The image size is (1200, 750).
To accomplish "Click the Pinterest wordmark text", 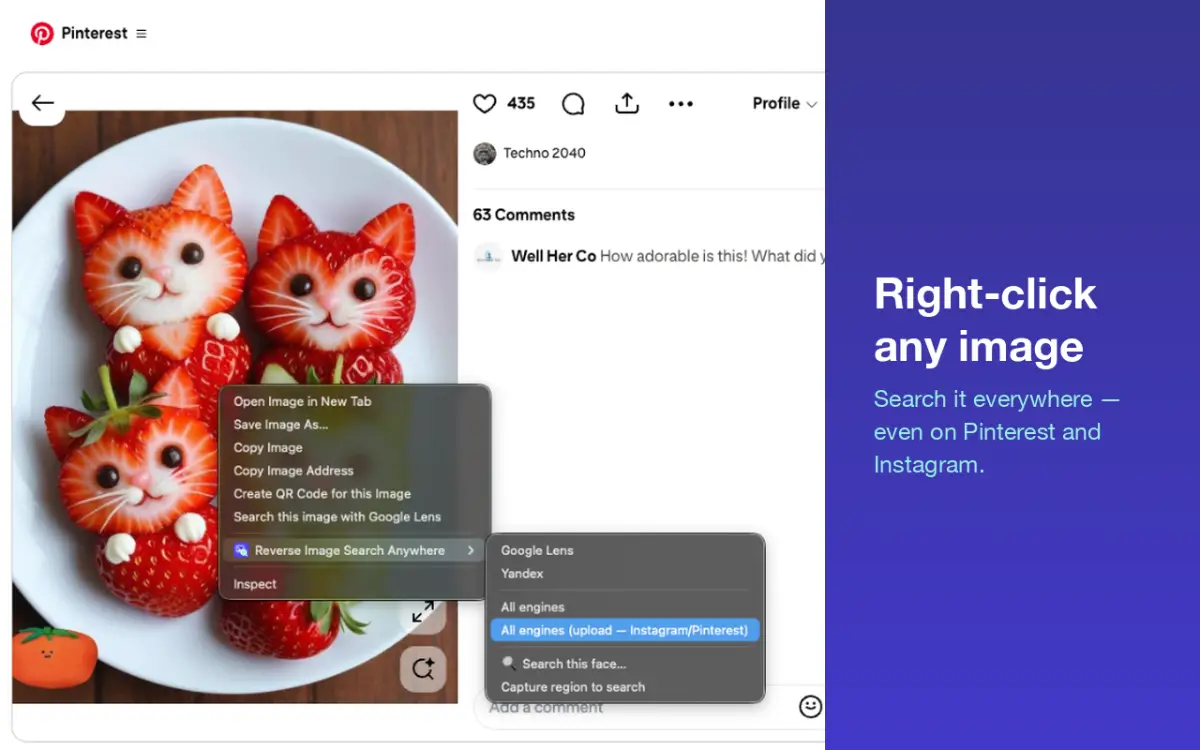I will pyautogui.click(x=94, y=33).
